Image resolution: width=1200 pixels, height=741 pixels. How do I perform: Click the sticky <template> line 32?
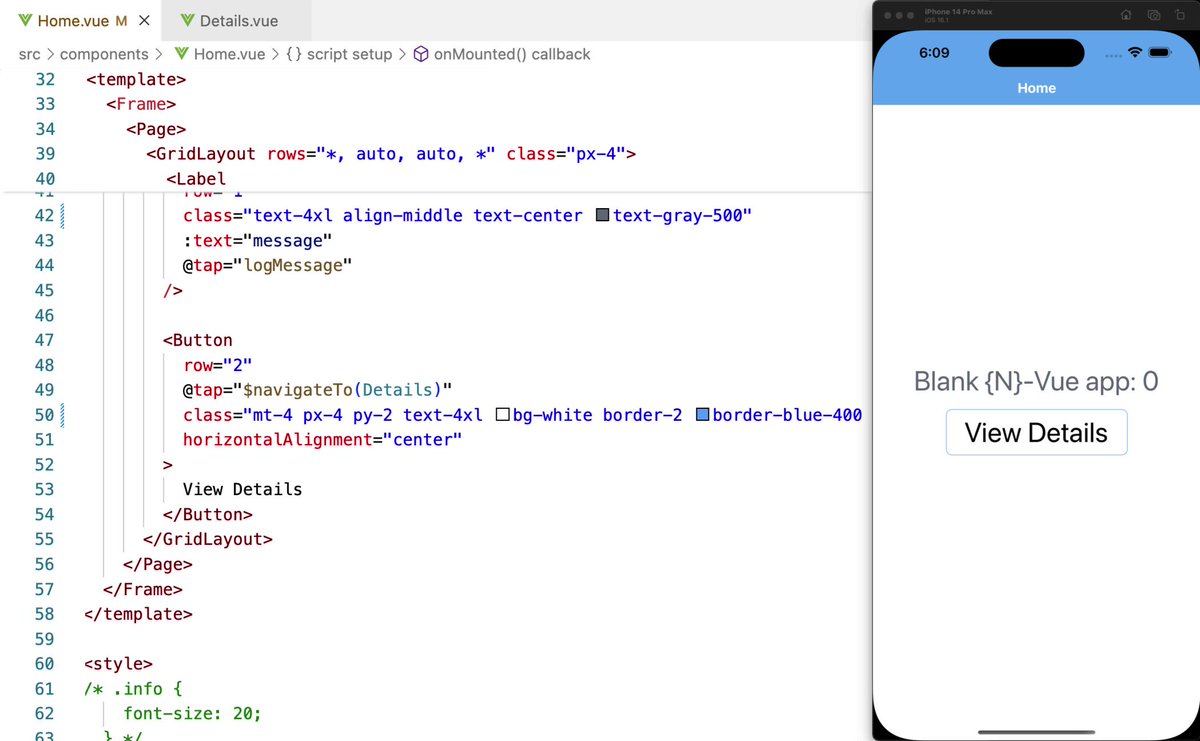pos(136,79)
